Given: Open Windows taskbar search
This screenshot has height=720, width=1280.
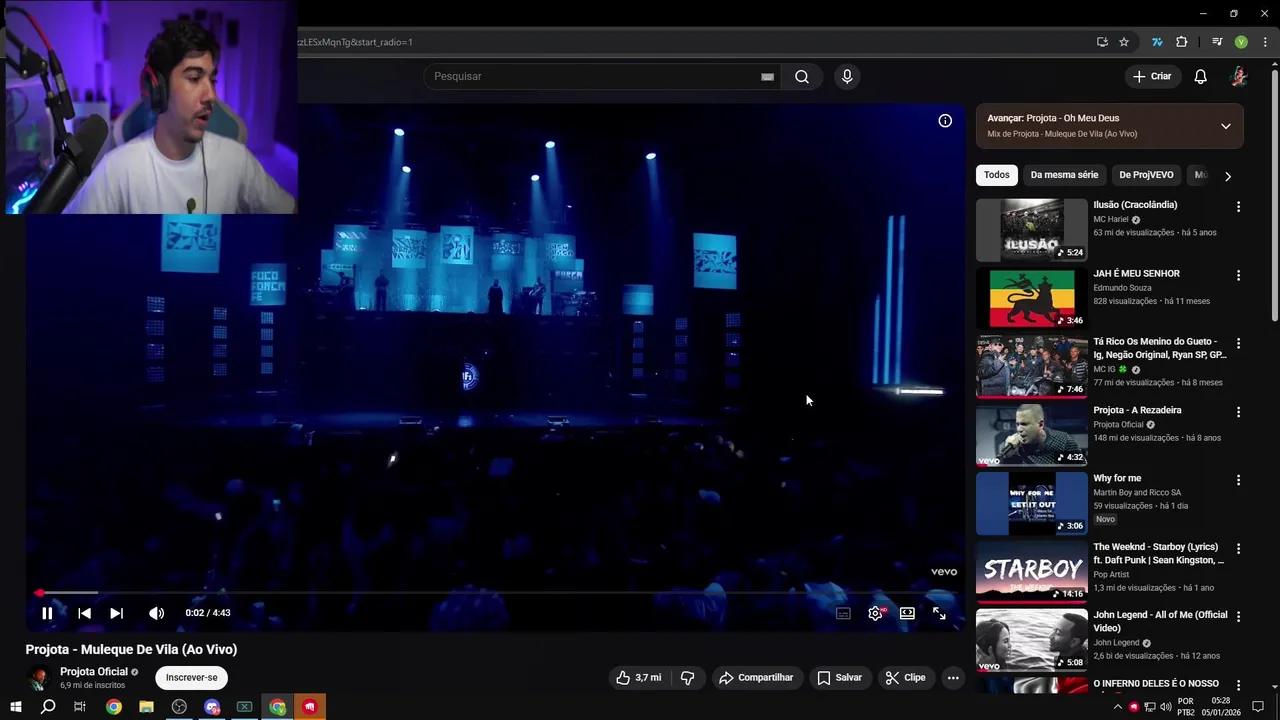Looking at the screenshot, I should [x=47, y=707].
